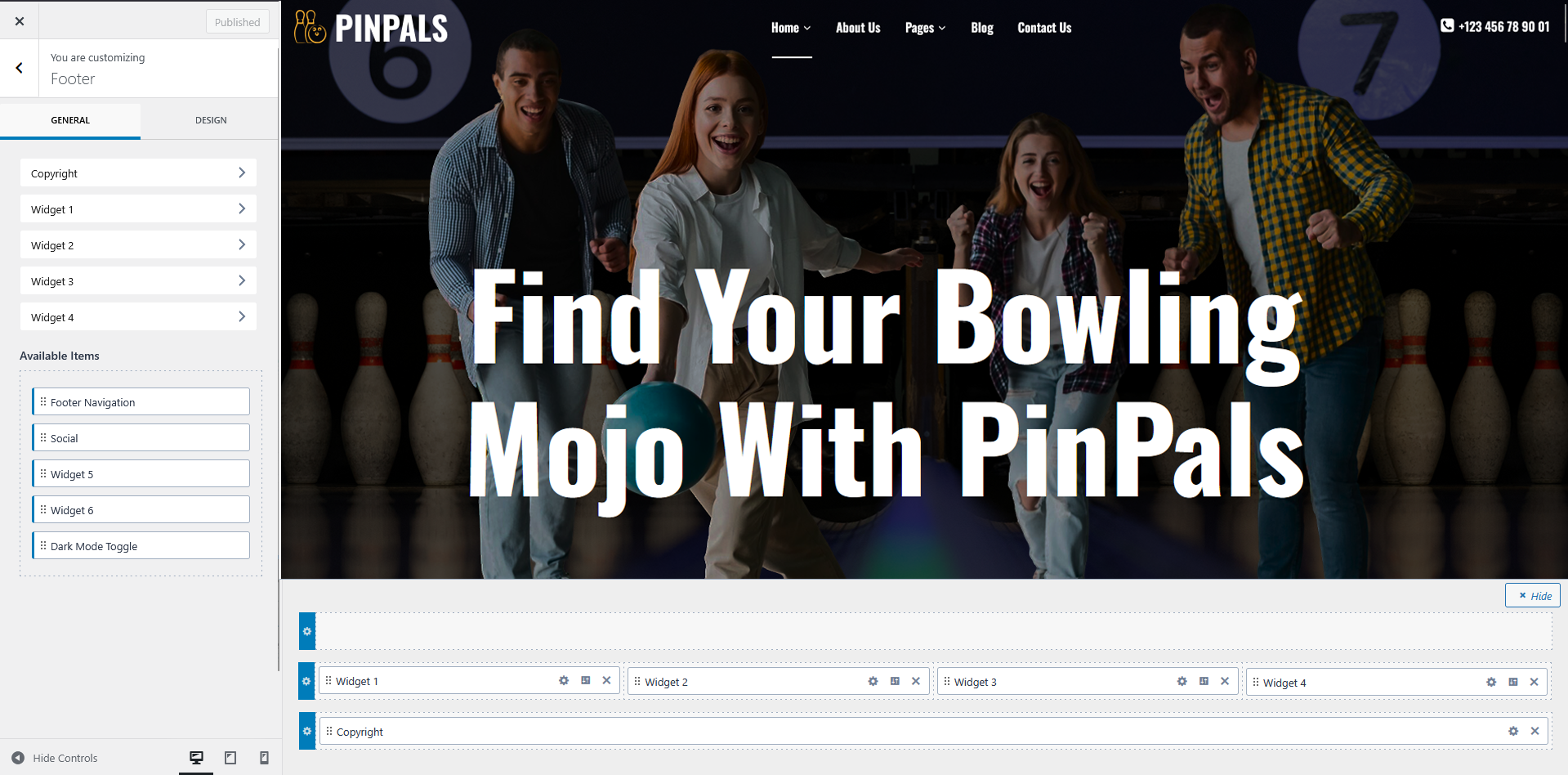Toggle Hide Controls at panel bottom

coord(55,758)
